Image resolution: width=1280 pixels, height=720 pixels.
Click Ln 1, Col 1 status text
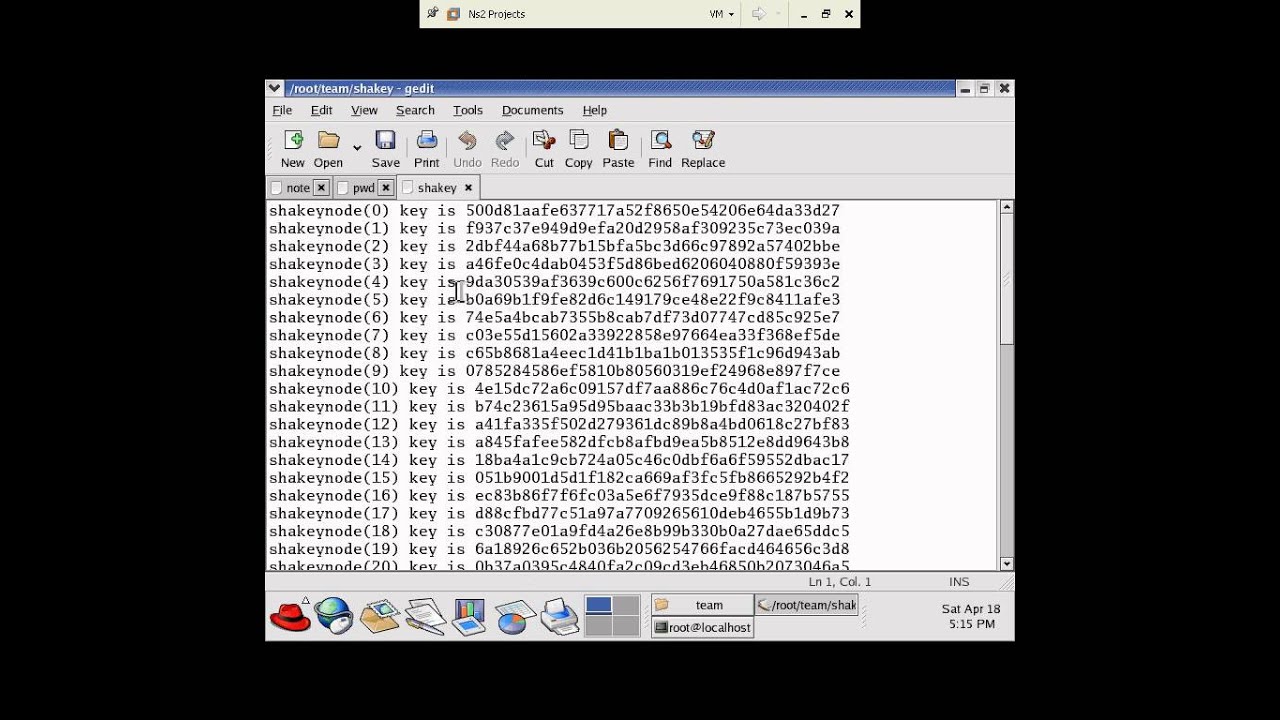(x=839, y=582)
